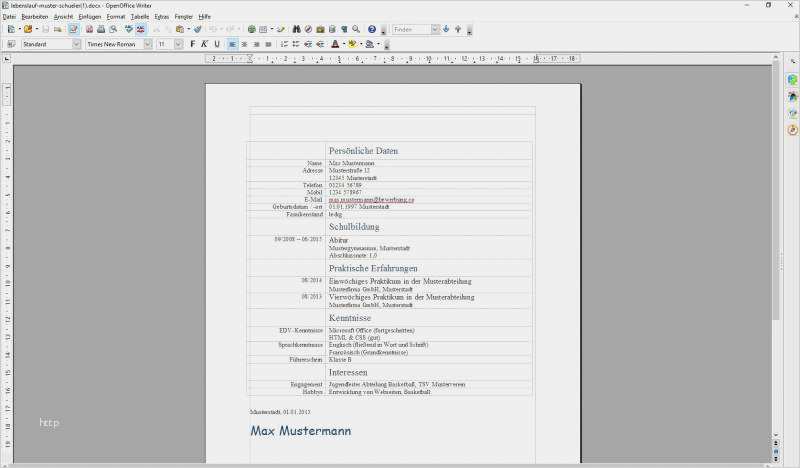The image size is (800, 468).
Task: Click the Max Mustermann signature text
Action: 300,431
